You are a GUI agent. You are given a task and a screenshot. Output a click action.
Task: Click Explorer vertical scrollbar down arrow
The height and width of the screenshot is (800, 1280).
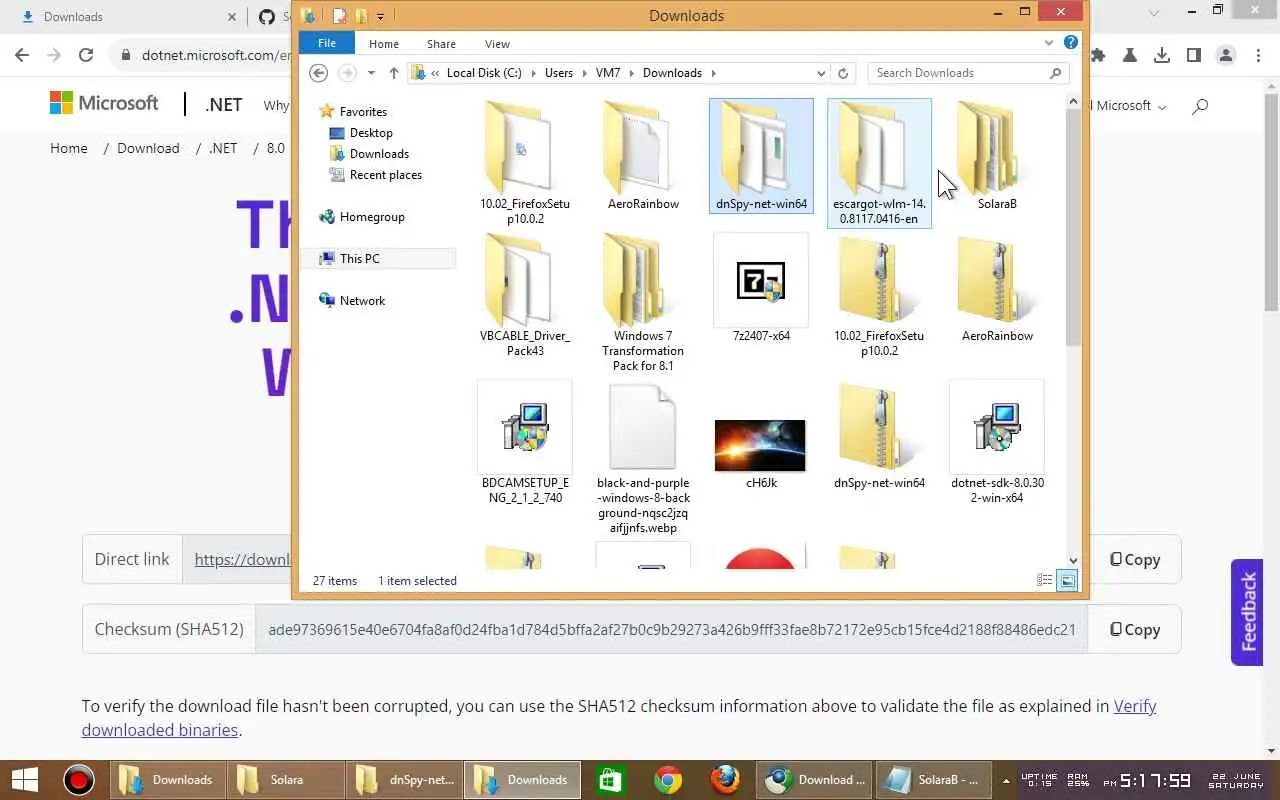[x=1073, y=561]
